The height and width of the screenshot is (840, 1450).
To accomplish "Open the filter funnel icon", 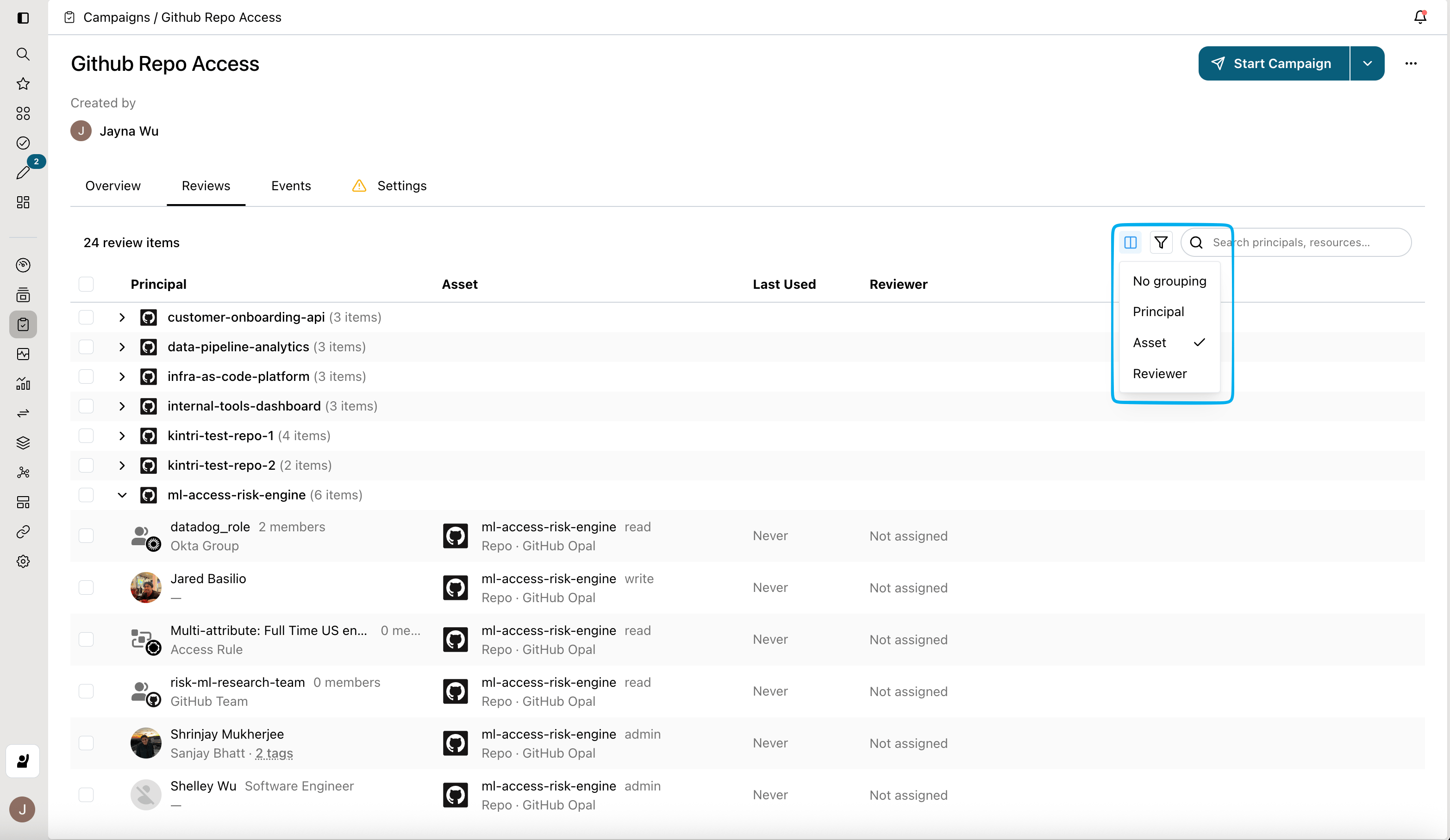I will point(1161,242).
